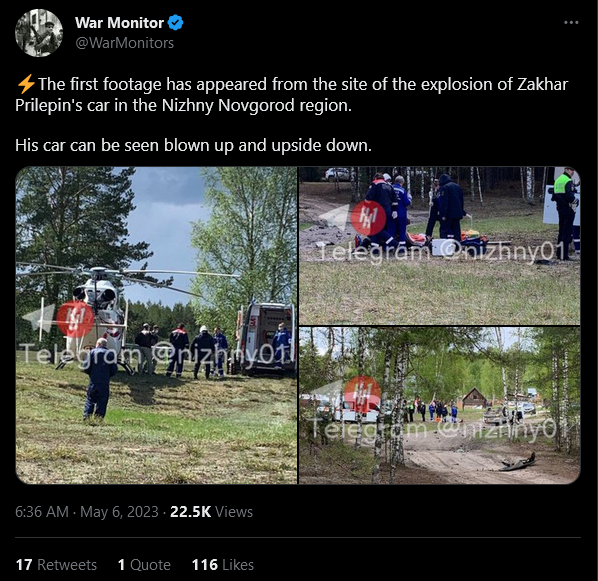View the 116 Likes list
This screenshot has width=598, height=581.
(223, 565)
